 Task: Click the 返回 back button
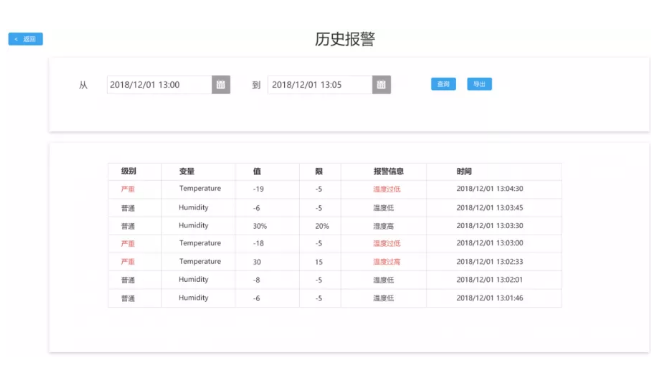[26, 39]
